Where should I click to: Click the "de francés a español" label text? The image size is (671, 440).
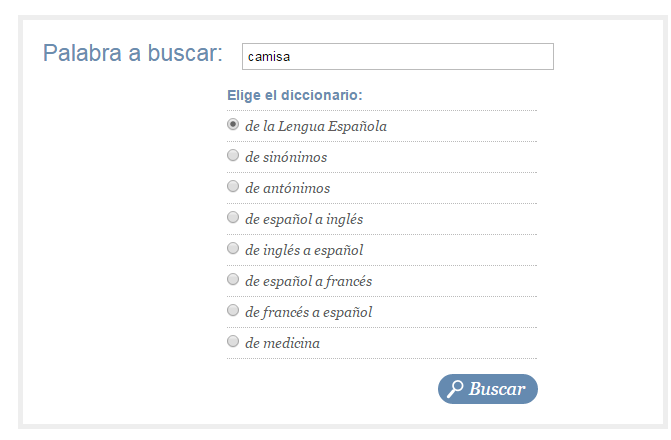click(x=308, y=313)
